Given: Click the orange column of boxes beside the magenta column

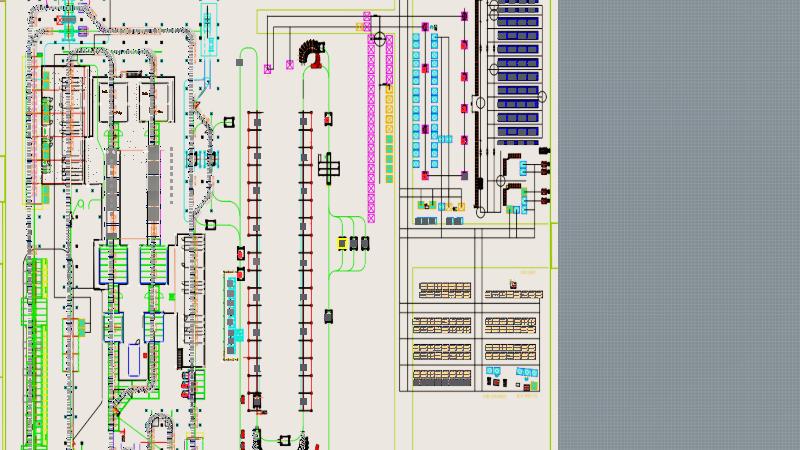Looking at the screenshot, I should tap(389, 125).
